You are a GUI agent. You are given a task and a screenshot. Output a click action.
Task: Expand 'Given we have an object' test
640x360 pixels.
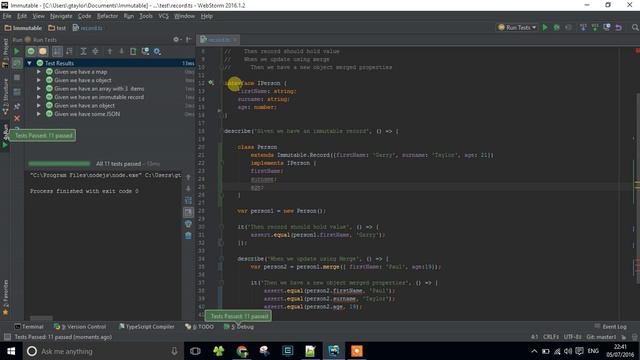point(39,105)
